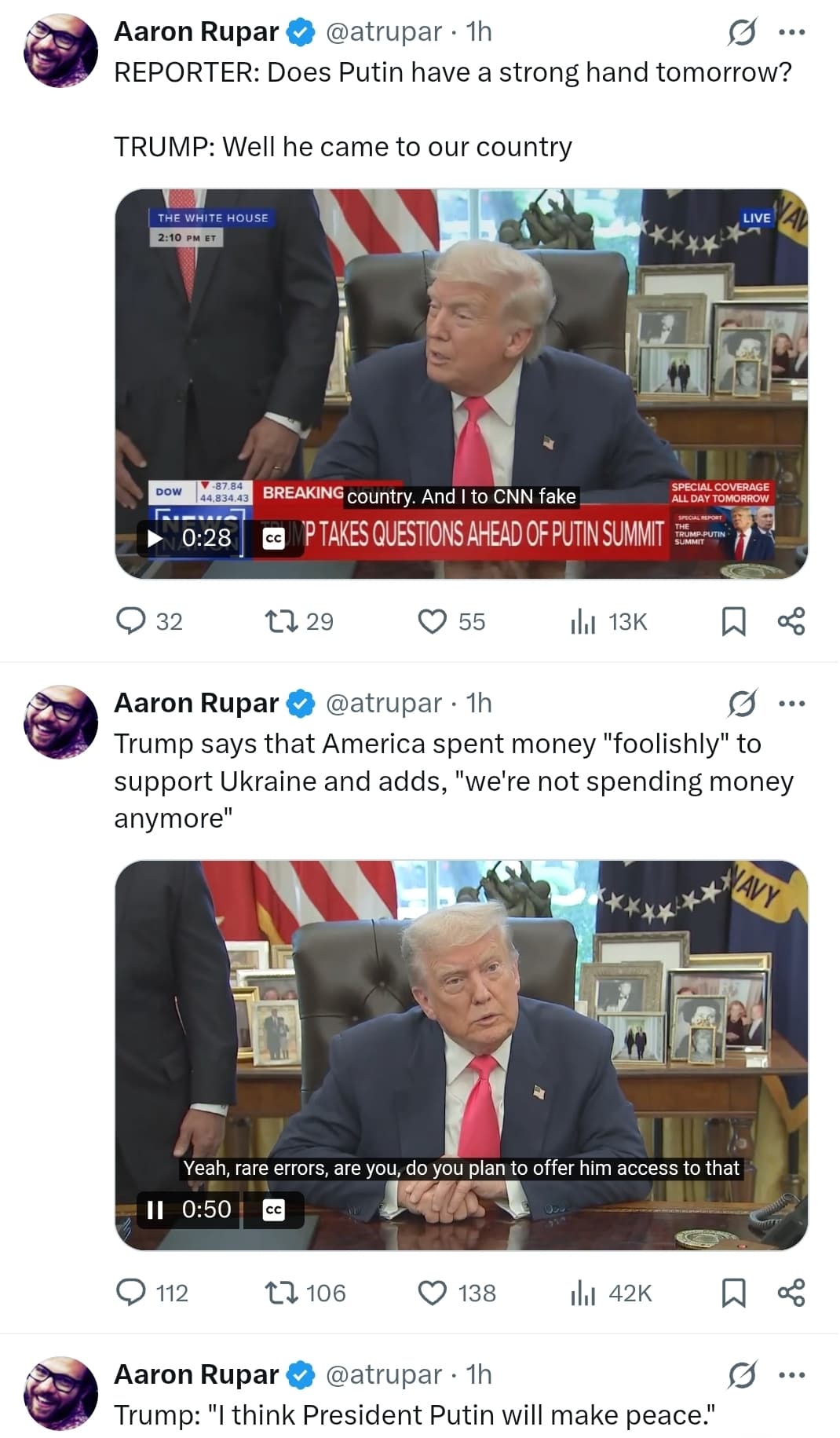Share the first tweet via share icon
Screen dimensions: 840x1438
[x=791, y=621]
